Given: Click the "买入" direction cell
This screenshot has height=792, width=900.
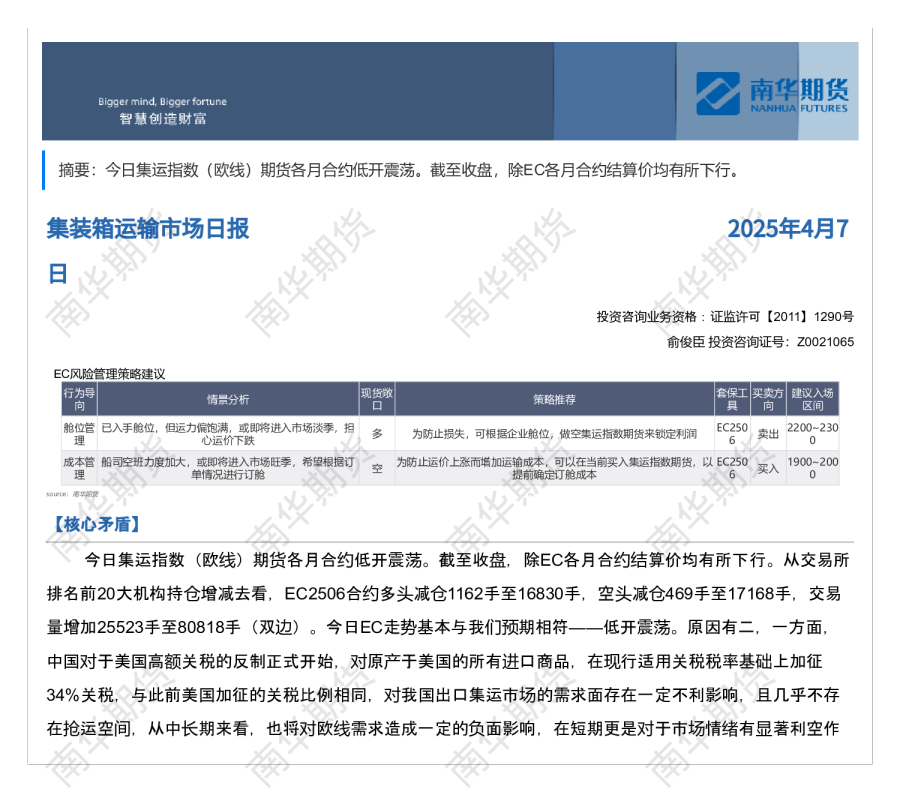Looking at the screenshot, I should tap(768, 468).
